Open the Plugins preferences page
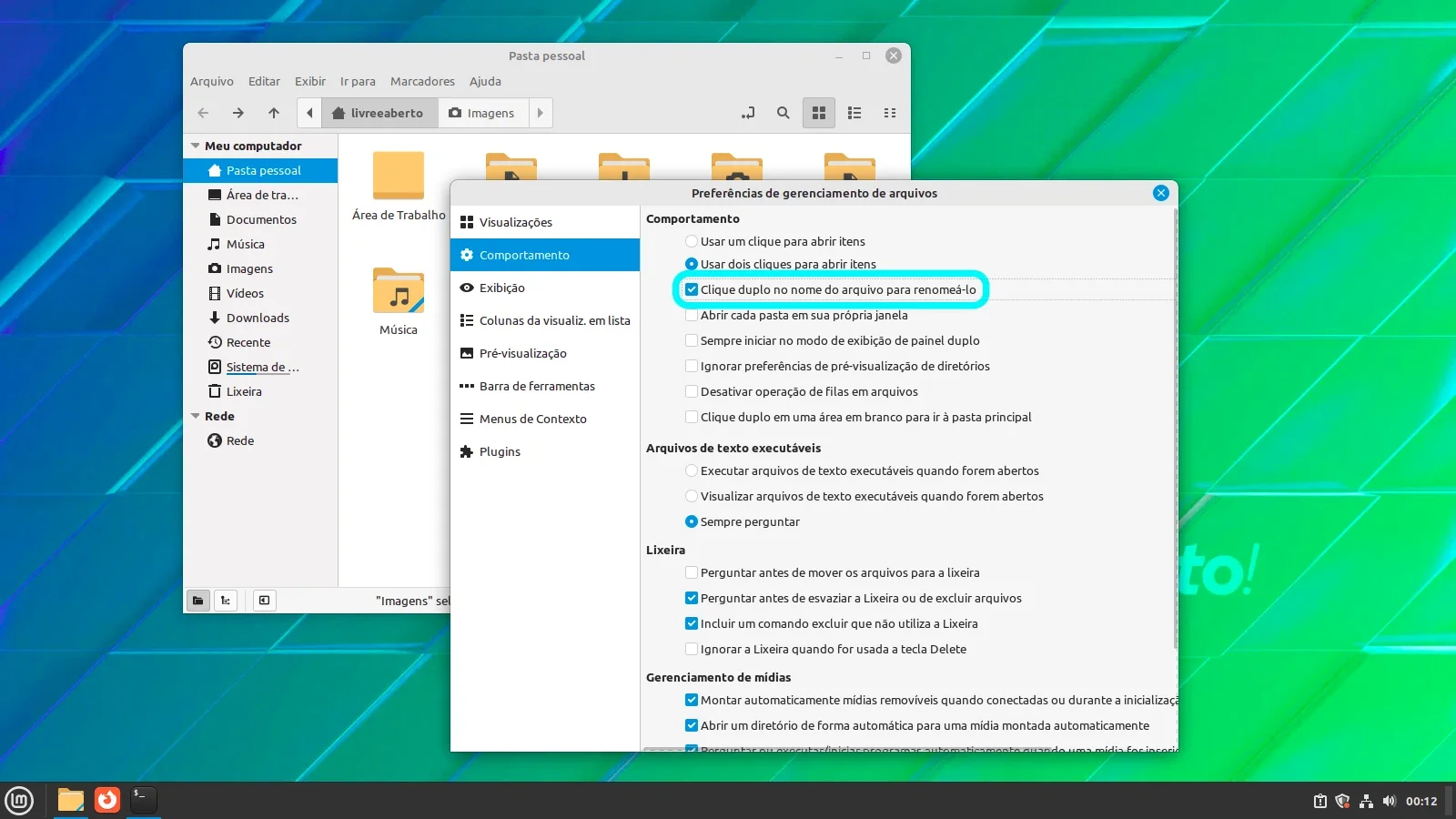The width and height of the screenshot is (1456, 819). click(x=545, y=451)
